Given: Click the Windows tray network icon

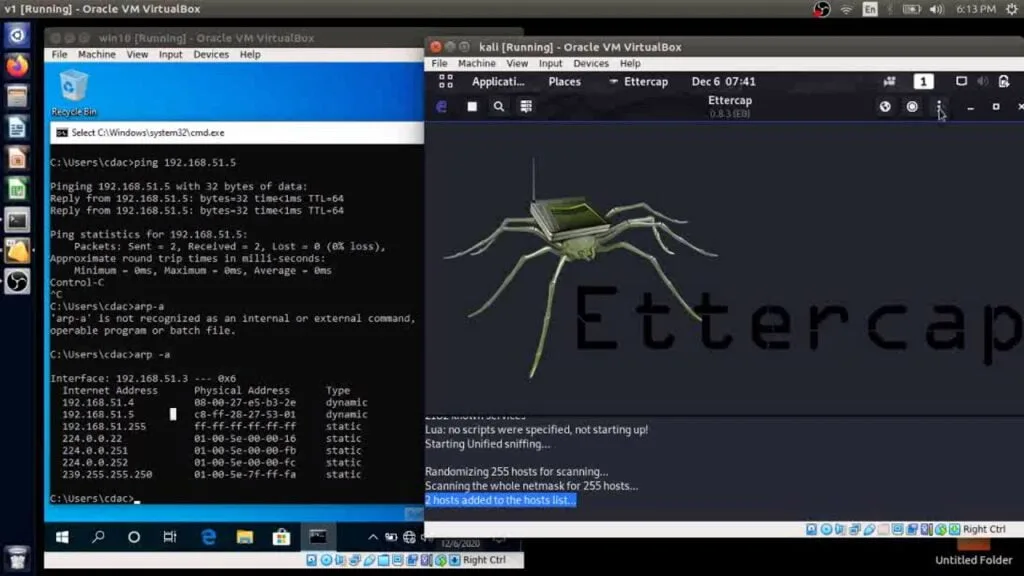Looking at the screenshot, I should click(x=409, y=537).
